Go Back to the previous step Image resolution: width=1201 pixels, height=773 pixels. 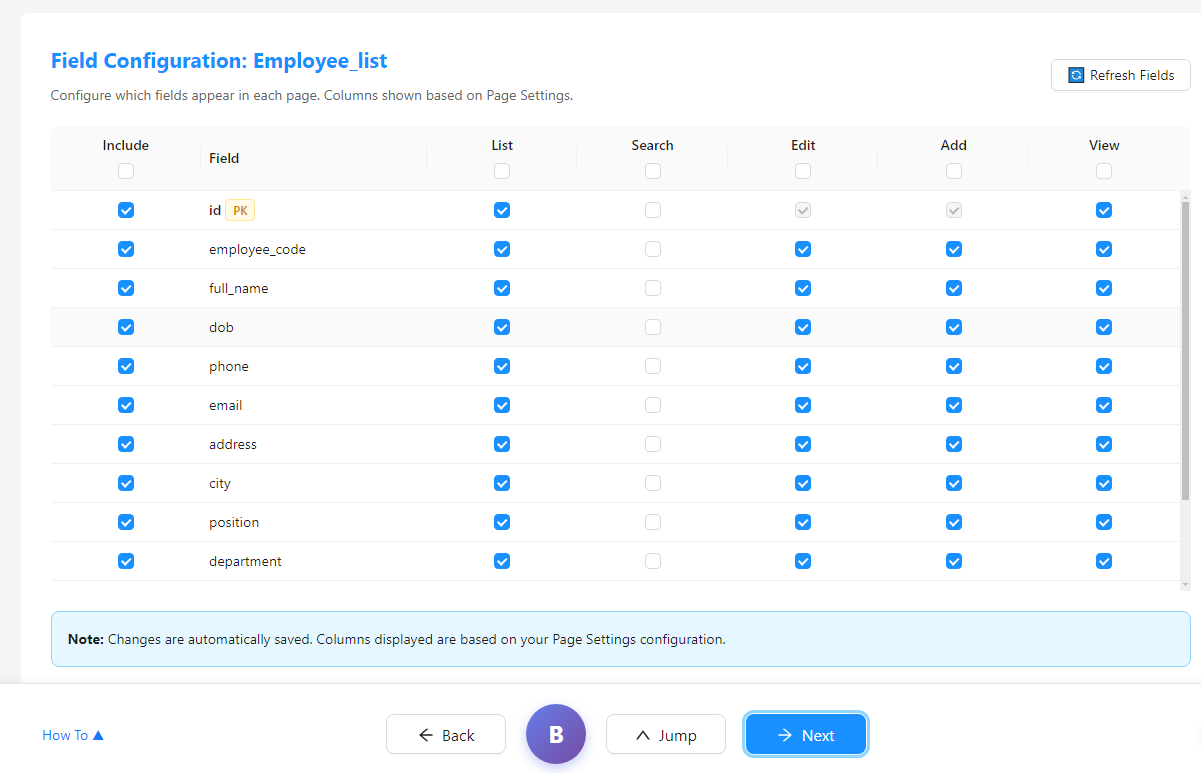coord(446,735)
